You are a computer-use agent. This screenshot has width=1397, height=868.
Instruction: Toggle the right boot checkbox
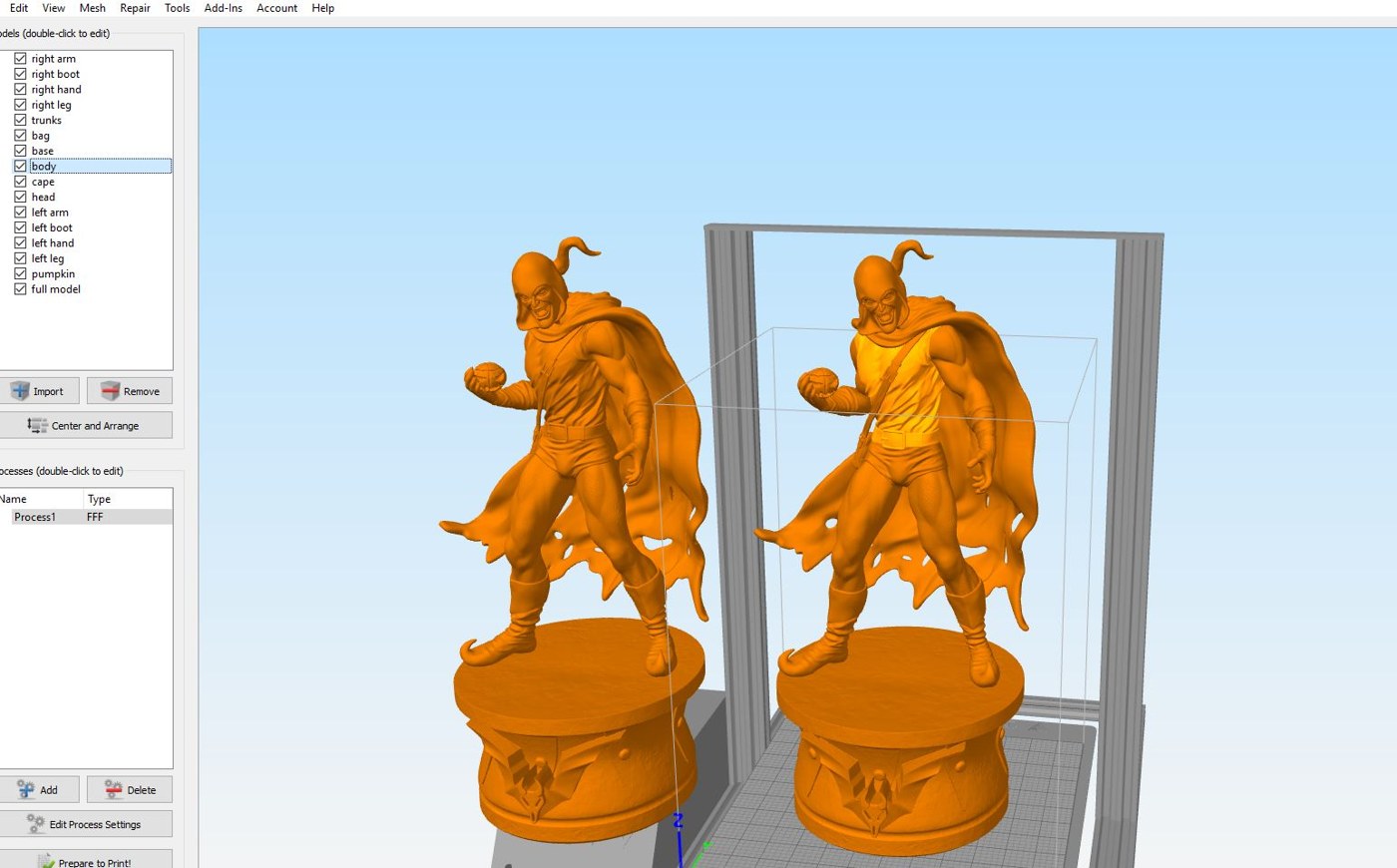[x=20, y=74]
